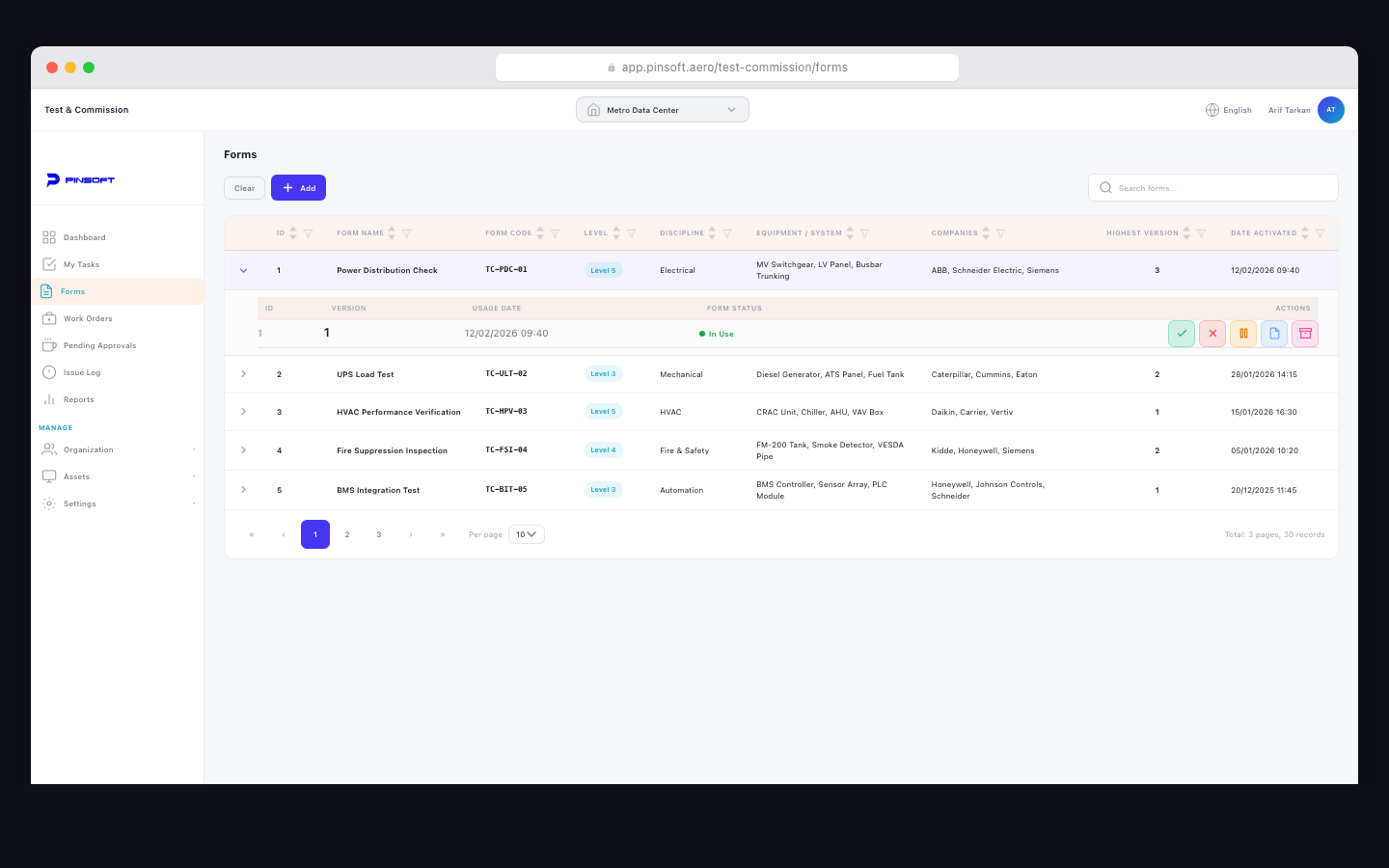Open the Metro Data Center site dropdown
This screenshot has width=1389, height=868.
[662, 110]
